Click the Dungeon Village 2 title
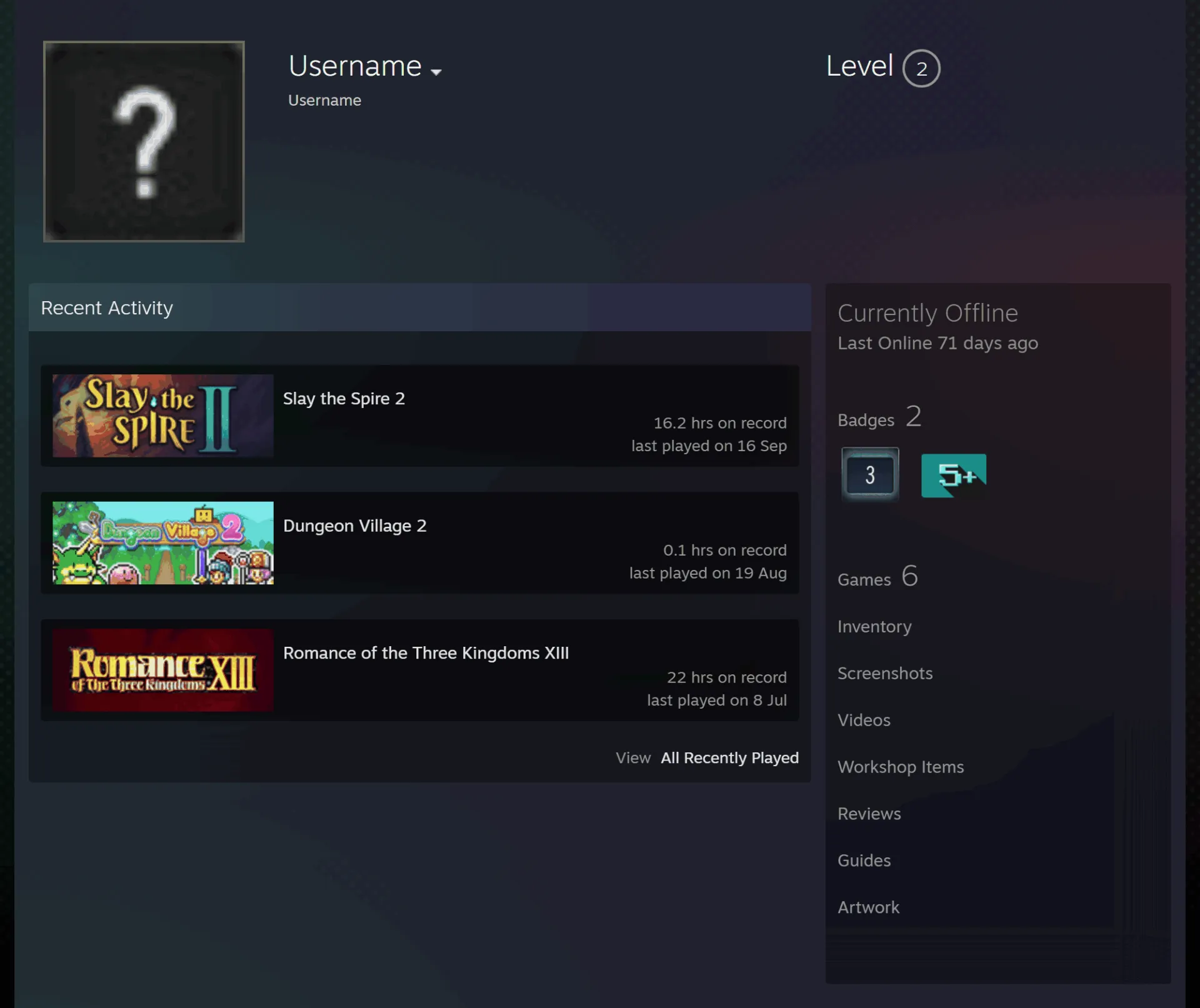The image size is (1200, 1008). pyautogui.click(x=354, y=526)
